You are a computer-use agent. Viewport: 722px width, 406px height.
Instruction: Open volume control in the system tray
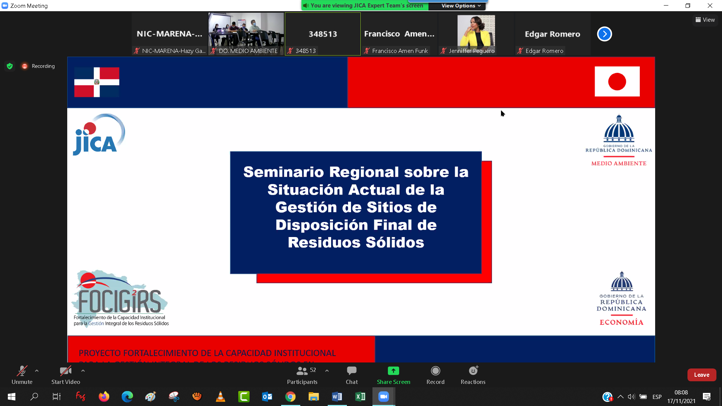click(631, 396)
